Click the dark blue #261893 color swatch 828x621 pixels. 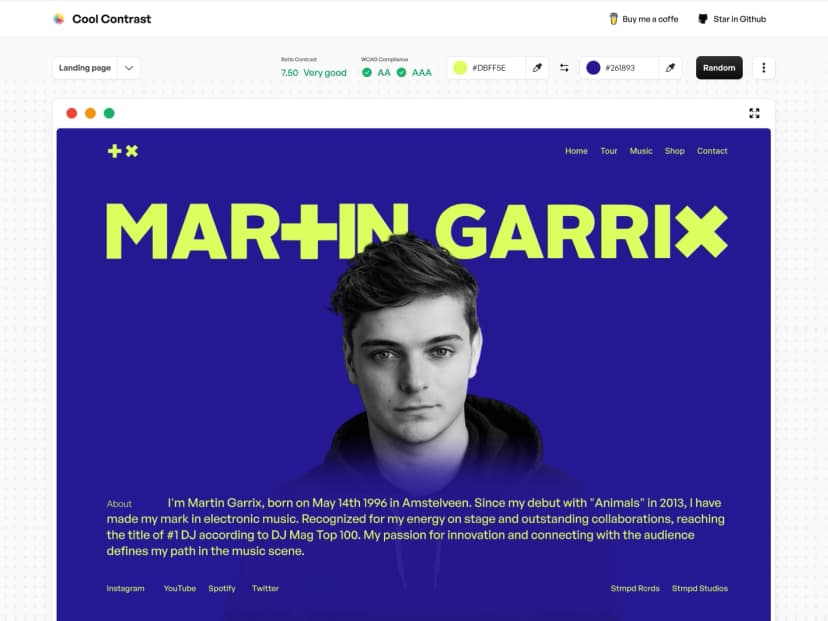[593, 68]
